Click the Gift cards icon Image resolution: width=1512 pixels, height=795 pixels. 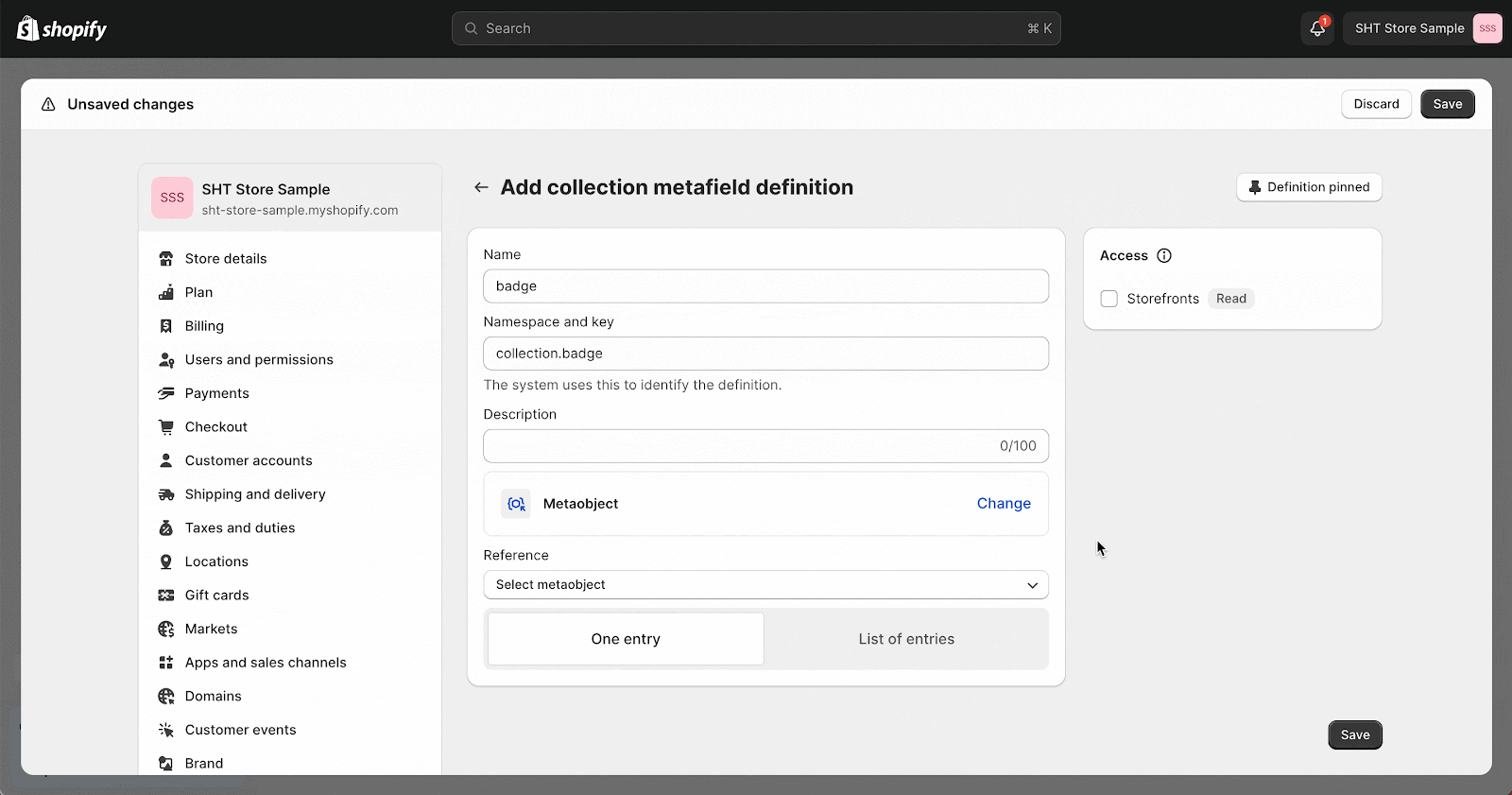point(166,596)
